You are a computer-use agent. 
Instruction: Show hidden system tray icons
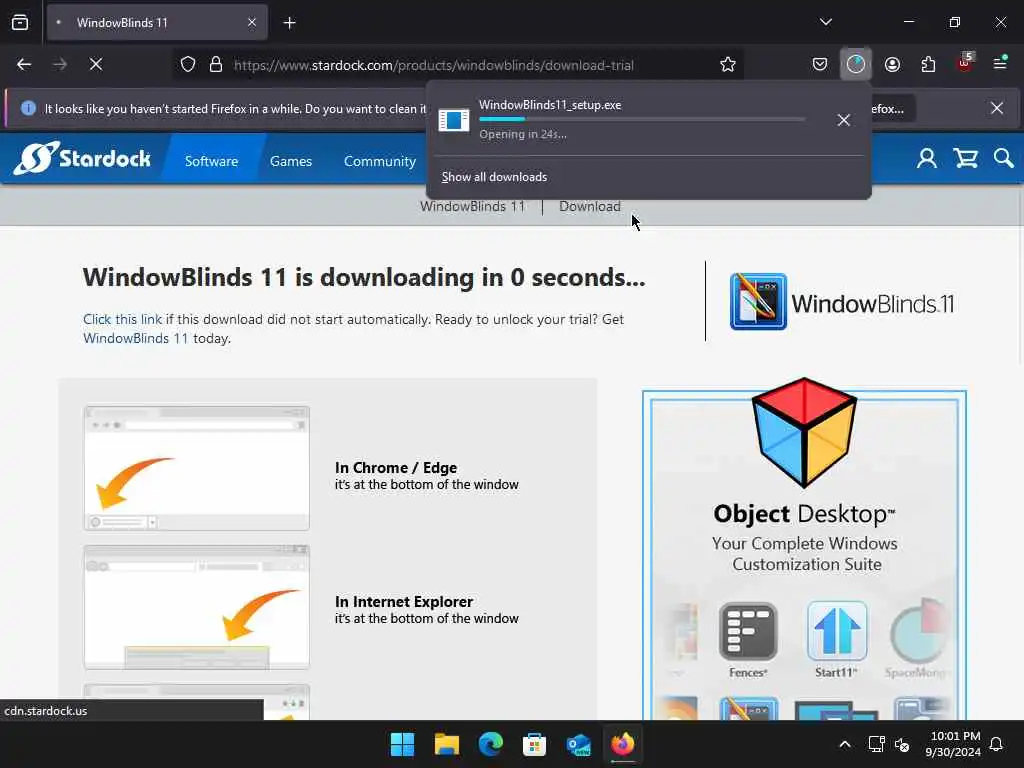click(844, 744)
